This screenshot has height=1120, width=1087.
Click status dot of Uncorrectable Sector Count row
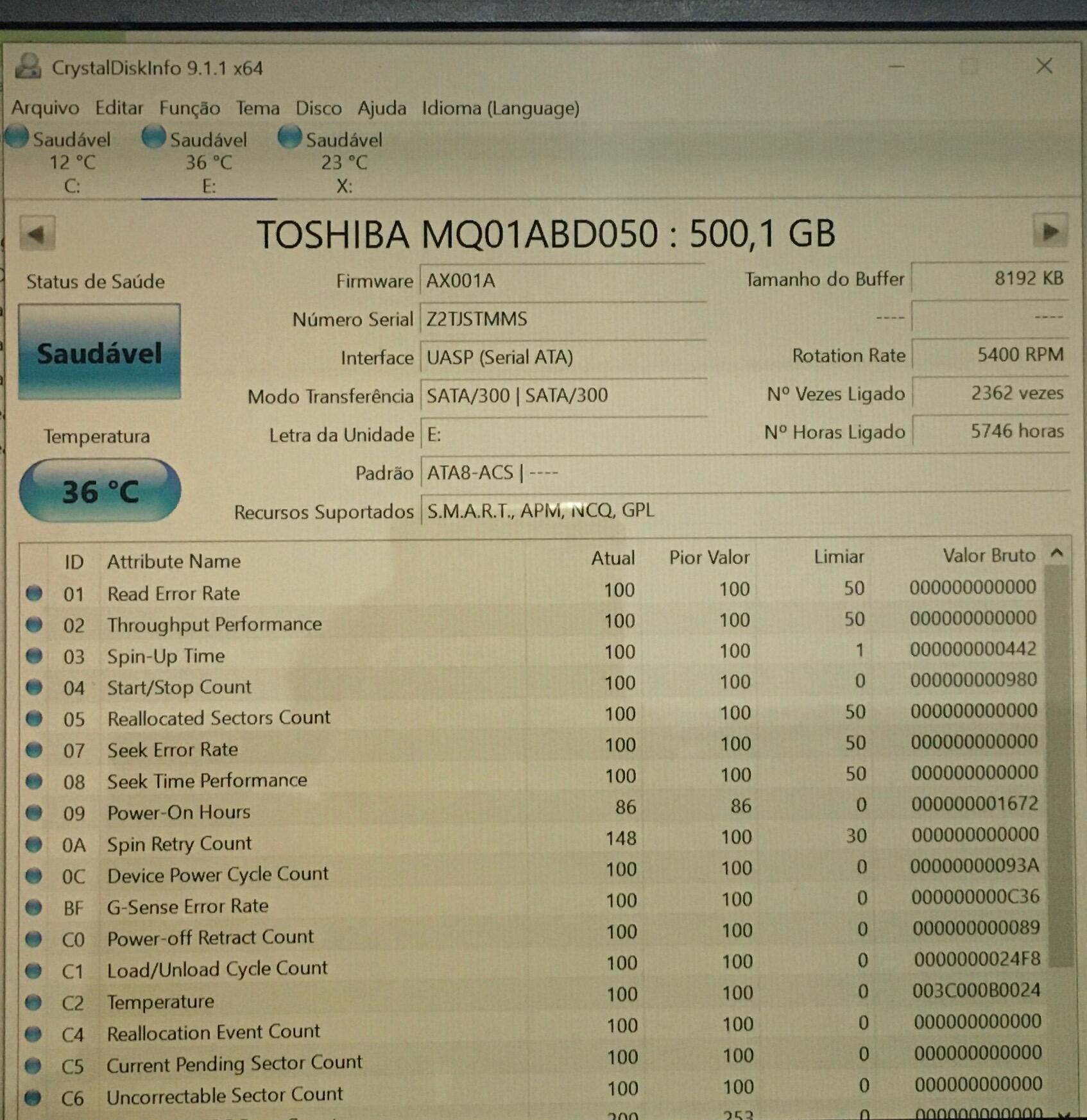click(x=33, y=1097)
